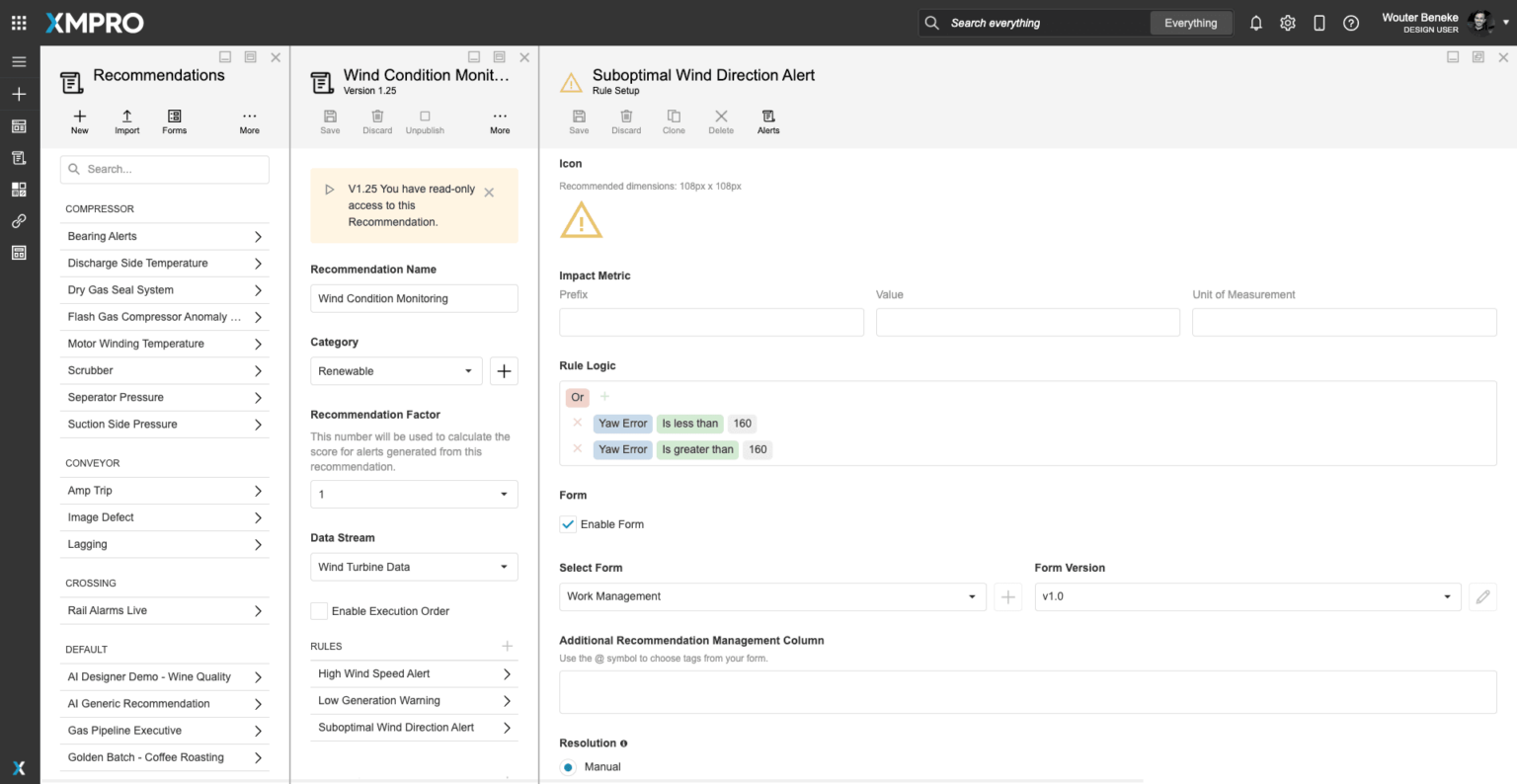Select the High Wind Speed Alert rule
The image size is (1517, 784).
[413, 674]
